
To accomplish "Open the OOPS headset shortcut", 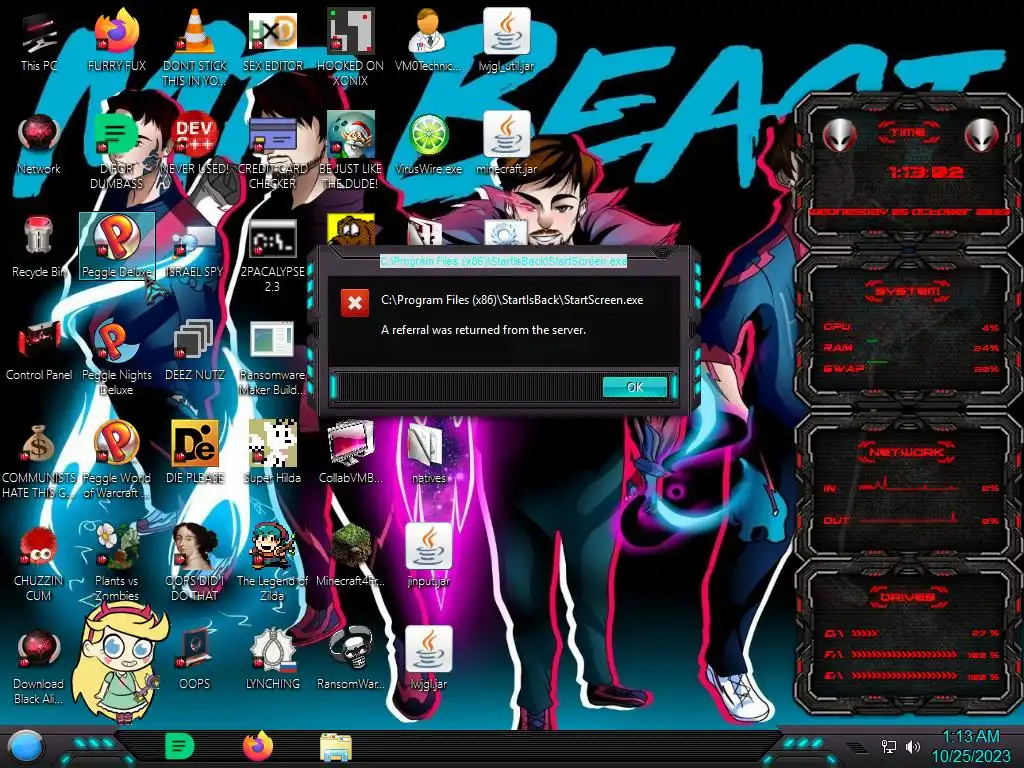I will 195,660.
